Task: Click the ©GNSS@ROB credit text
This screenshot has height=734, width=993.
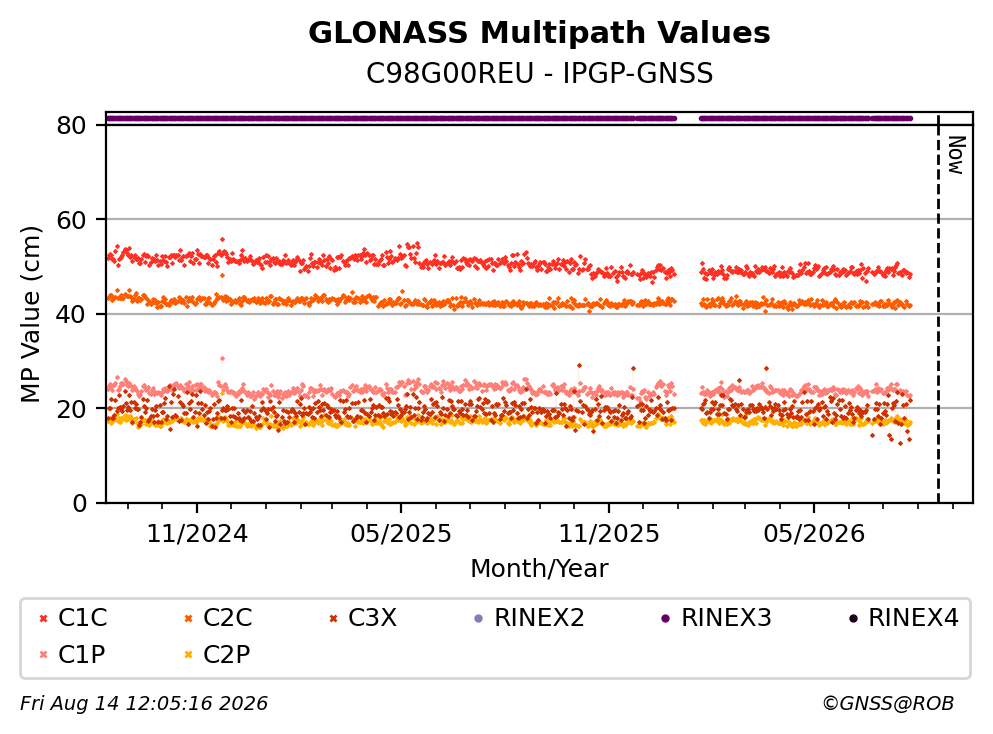Action: [x=888, y=704]
